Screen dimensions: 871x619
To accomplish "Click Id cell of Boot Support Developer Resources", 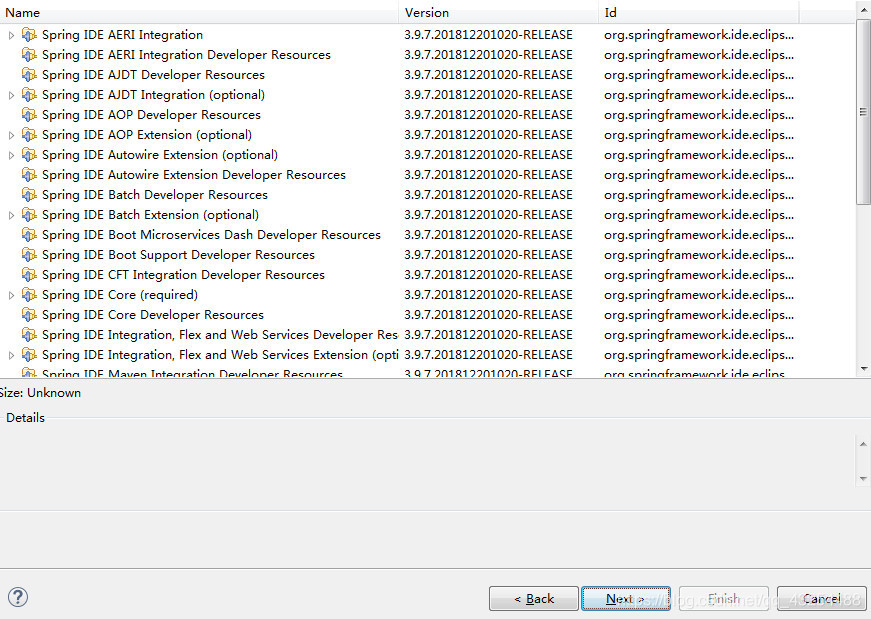I will click(x=699, y=255).
